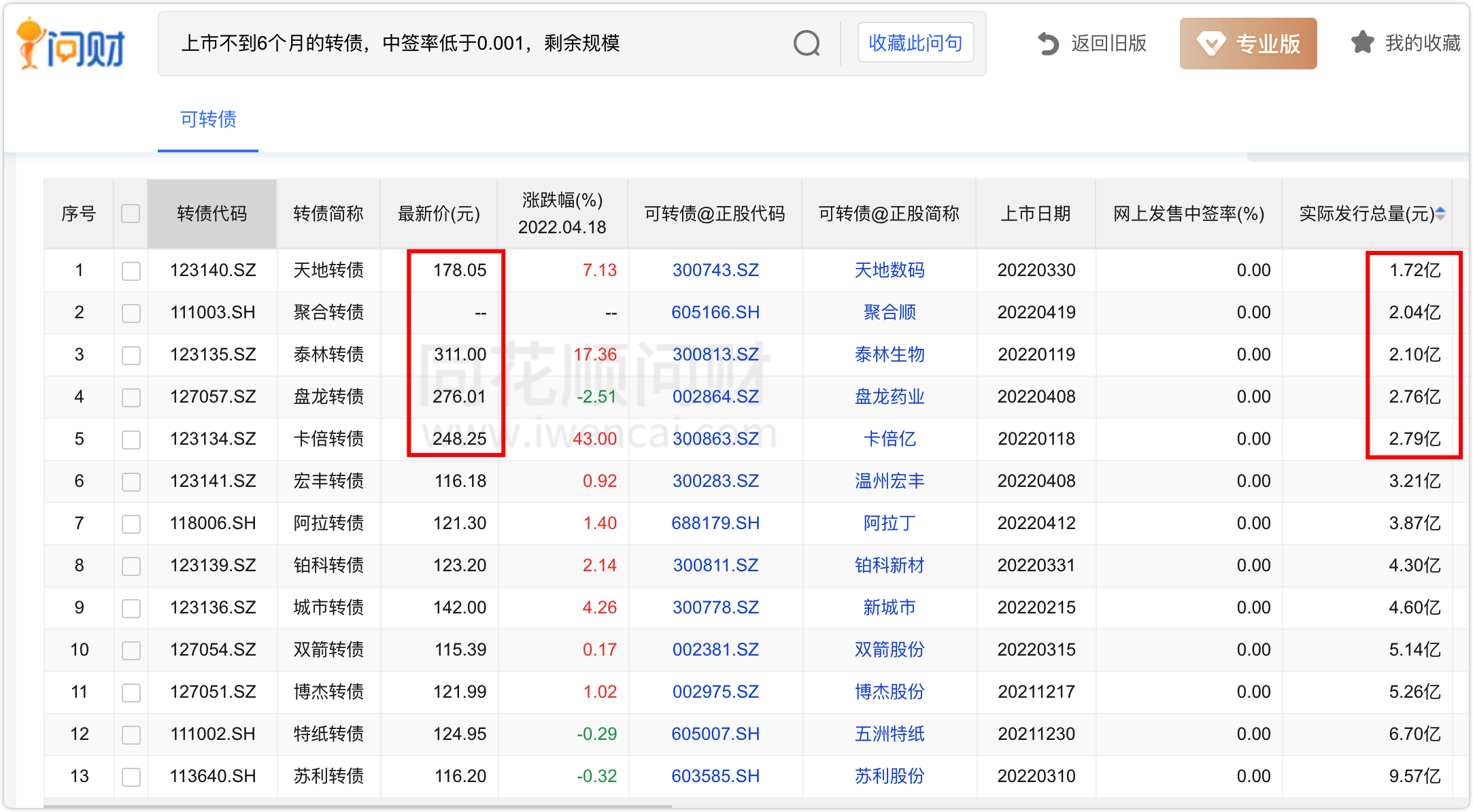Viewport: 1473px width, 812px height.
Task: Open stock link 300743.SZ
Action: click(715, 270)
